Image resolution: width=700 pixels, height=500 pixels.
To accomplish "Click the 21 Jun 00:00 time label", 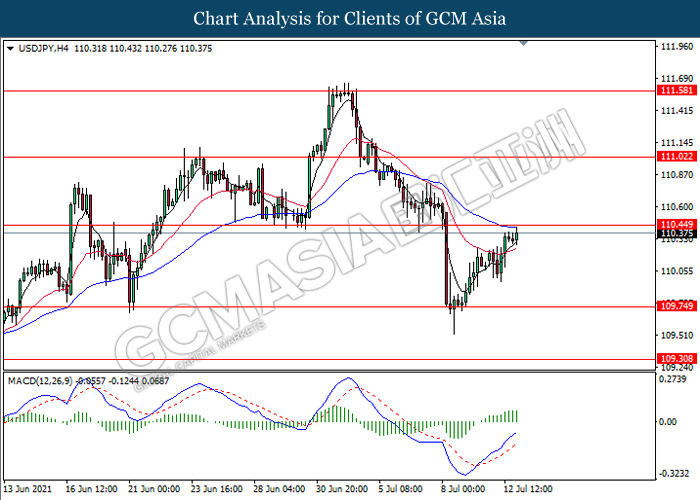I will (x=154, y=489).
